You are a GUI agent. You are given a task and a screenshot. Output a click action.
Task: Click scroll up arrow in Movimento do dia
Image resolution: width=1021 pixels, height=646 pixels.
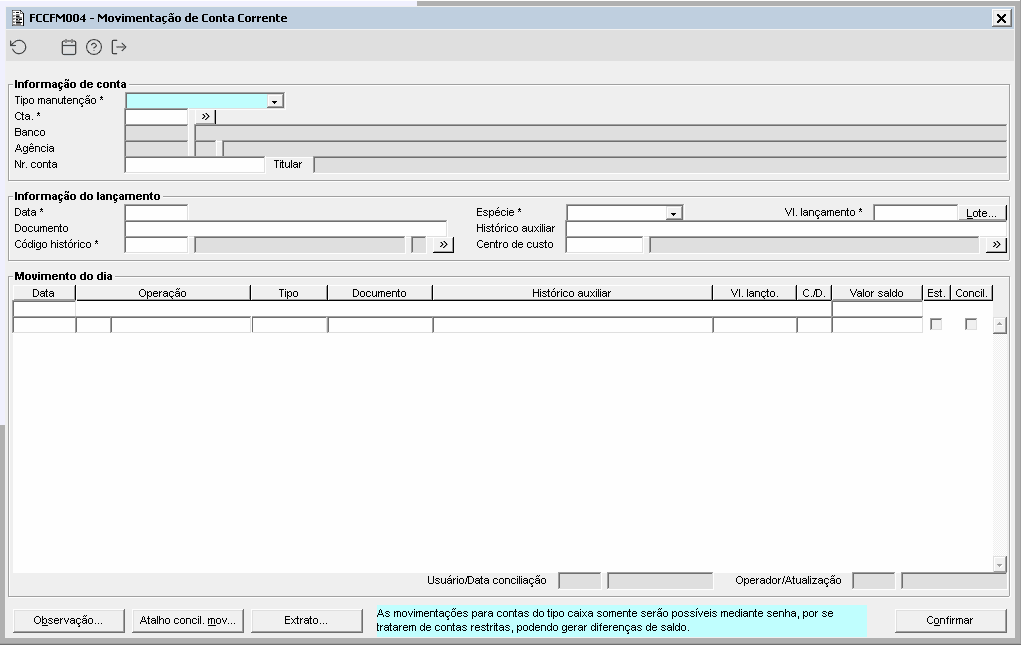[x=1000, y=325]
